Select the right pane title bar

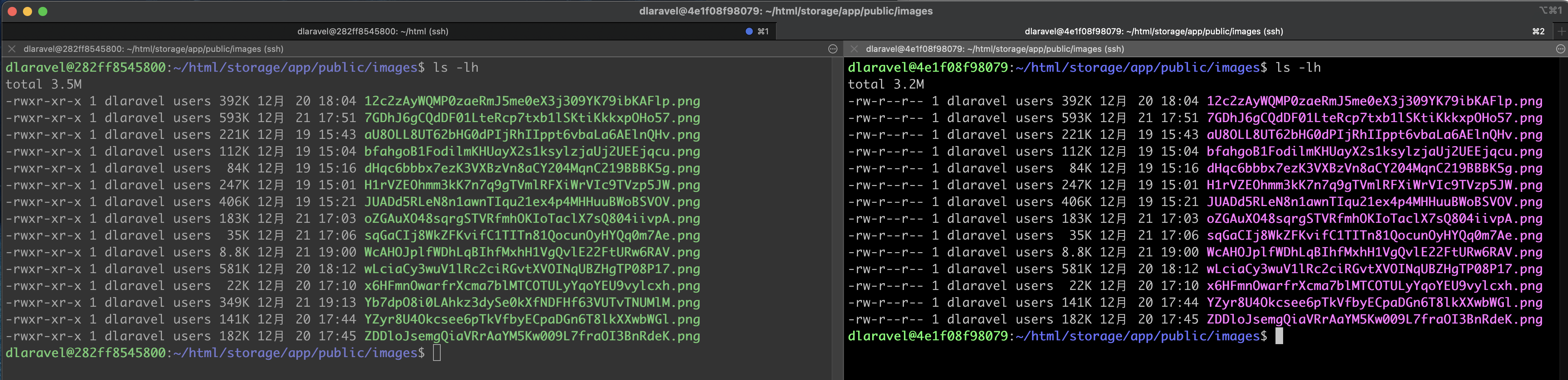[1205, 48]
